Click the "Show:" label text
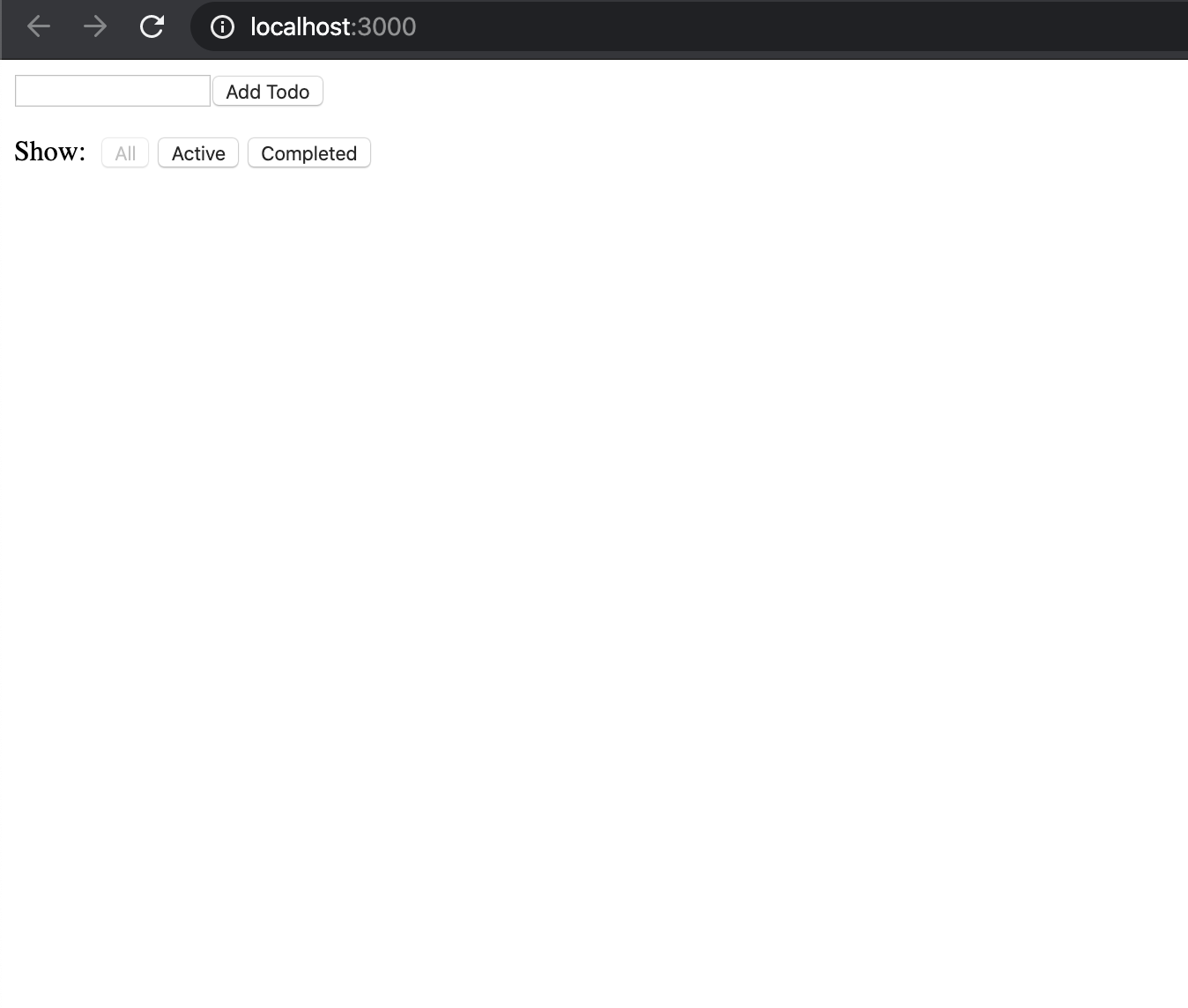Image resolution: width=1188 pixels, height=1008 pixels. 50,152
